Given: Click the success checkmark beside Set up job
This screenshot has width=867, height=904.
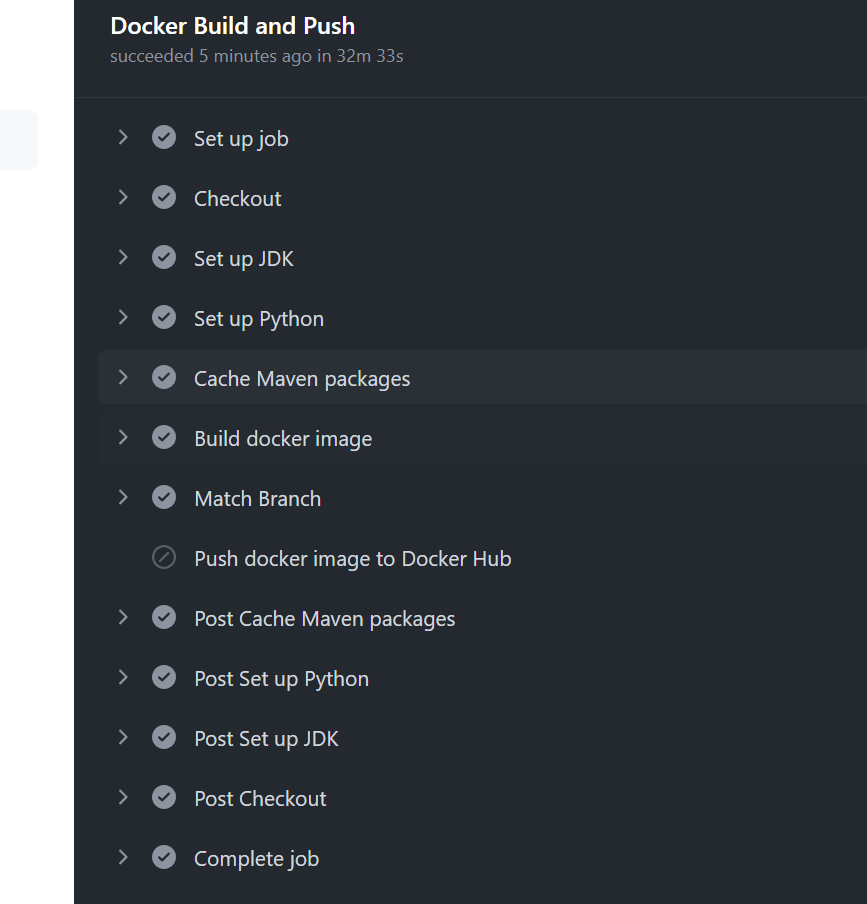Looking at the screenshot, I should click(164, 138).
